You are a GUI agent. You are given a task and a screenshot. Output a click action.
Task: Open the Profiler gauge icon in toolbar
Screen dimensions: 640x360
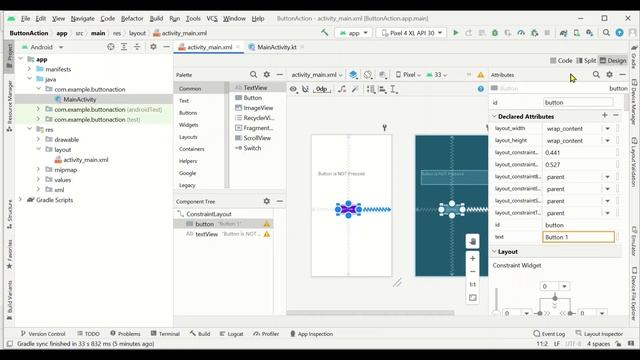coord(521,33)
